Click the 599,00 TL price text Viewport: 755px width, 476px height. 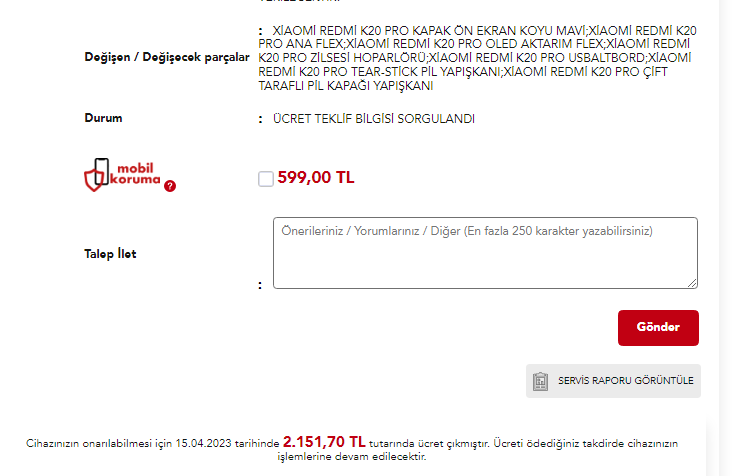pyautogui.click(x=316, y=178)
